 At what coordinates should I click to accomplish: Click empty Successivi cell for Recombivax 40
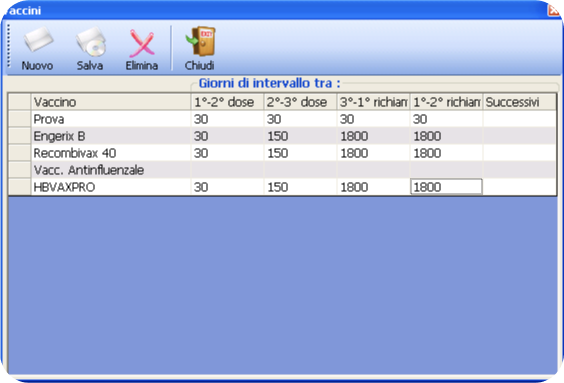tap(519, 153)
